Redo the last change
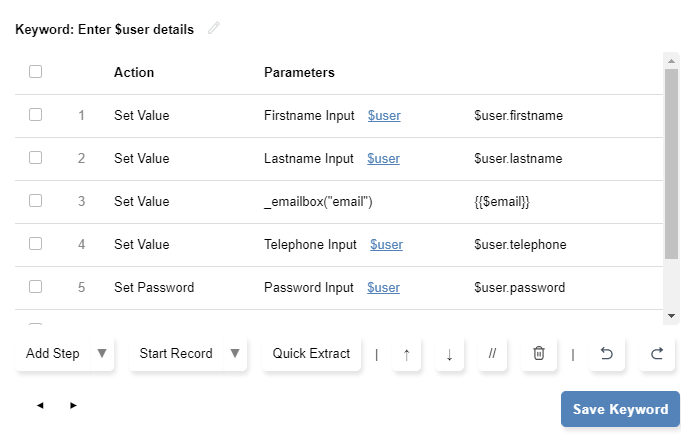 tap(657, 354)
